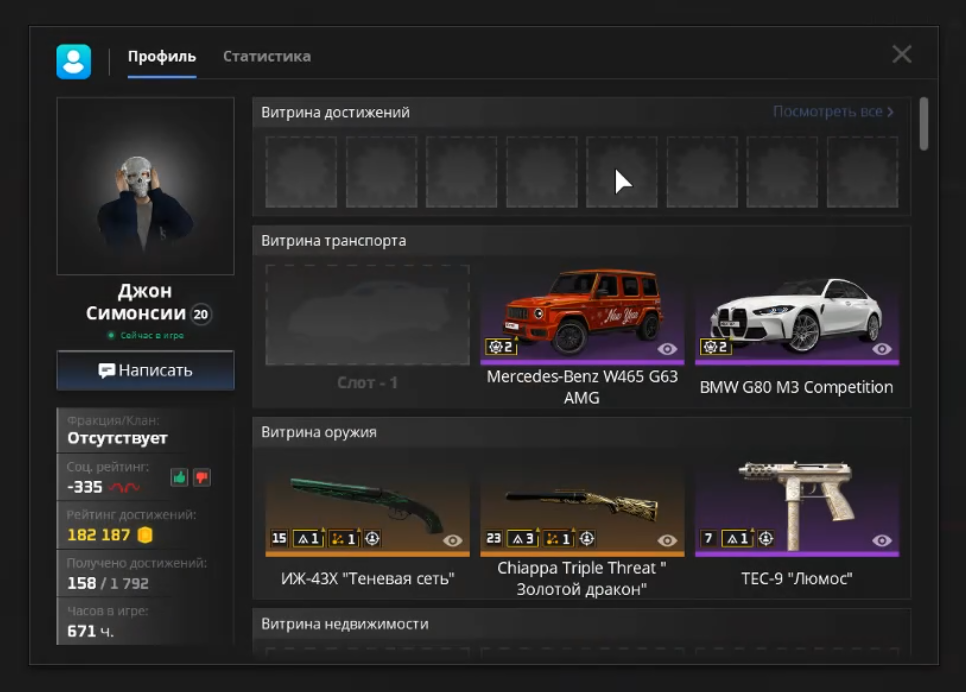Toggle eye visibility on BMW G80 M3
The image size is (966, 692).
882,349
